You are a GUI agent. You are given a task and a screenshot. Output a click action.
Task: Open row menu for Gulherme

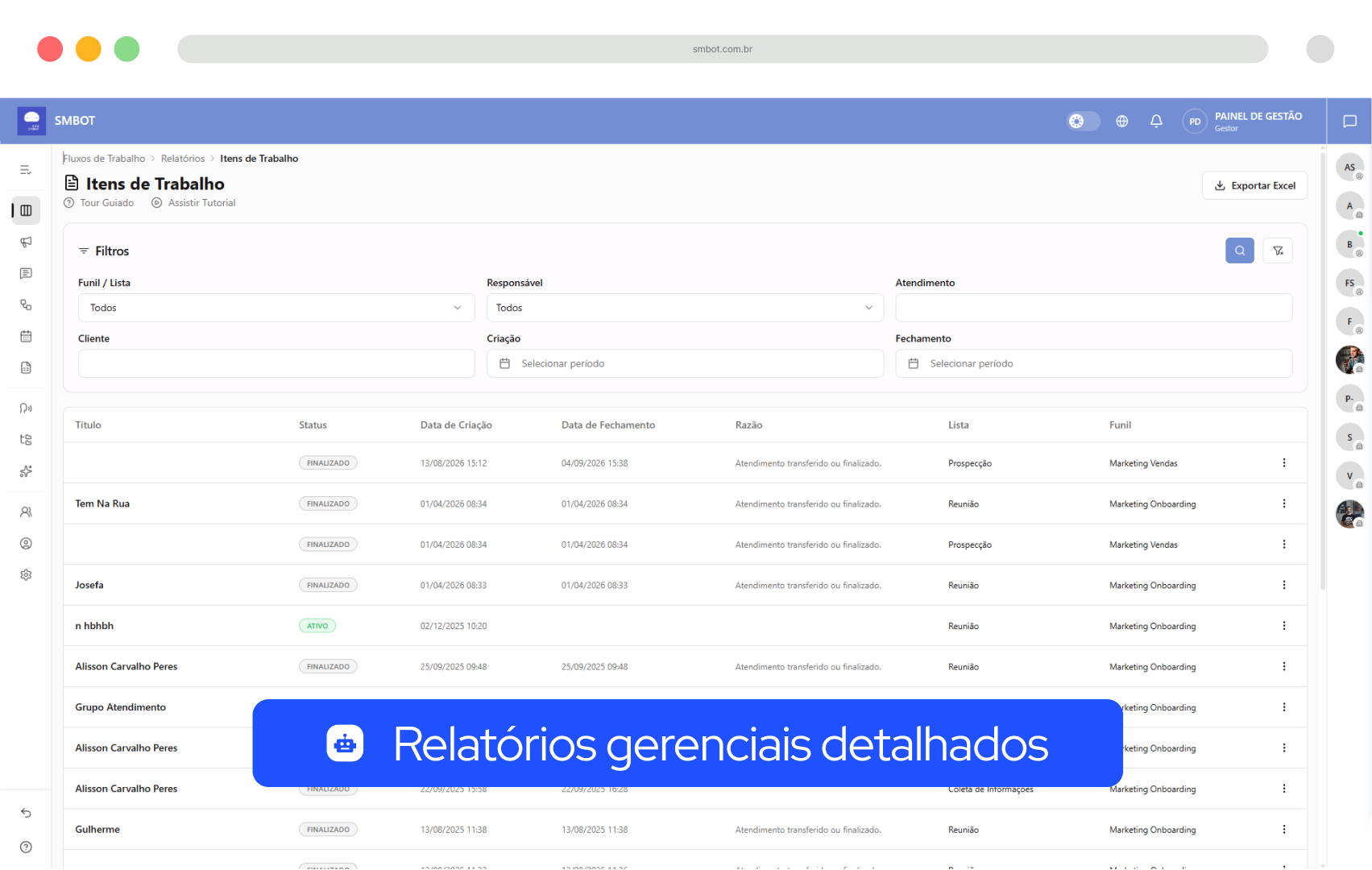tap(1284, 829)
